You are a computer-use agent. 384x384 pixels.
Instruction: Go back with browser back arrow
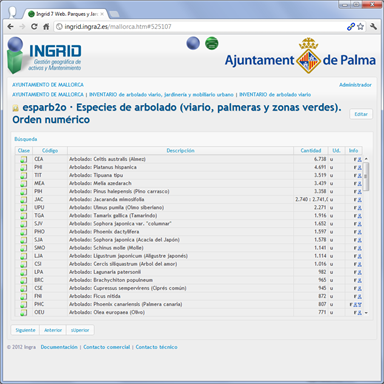coord(11,27)
